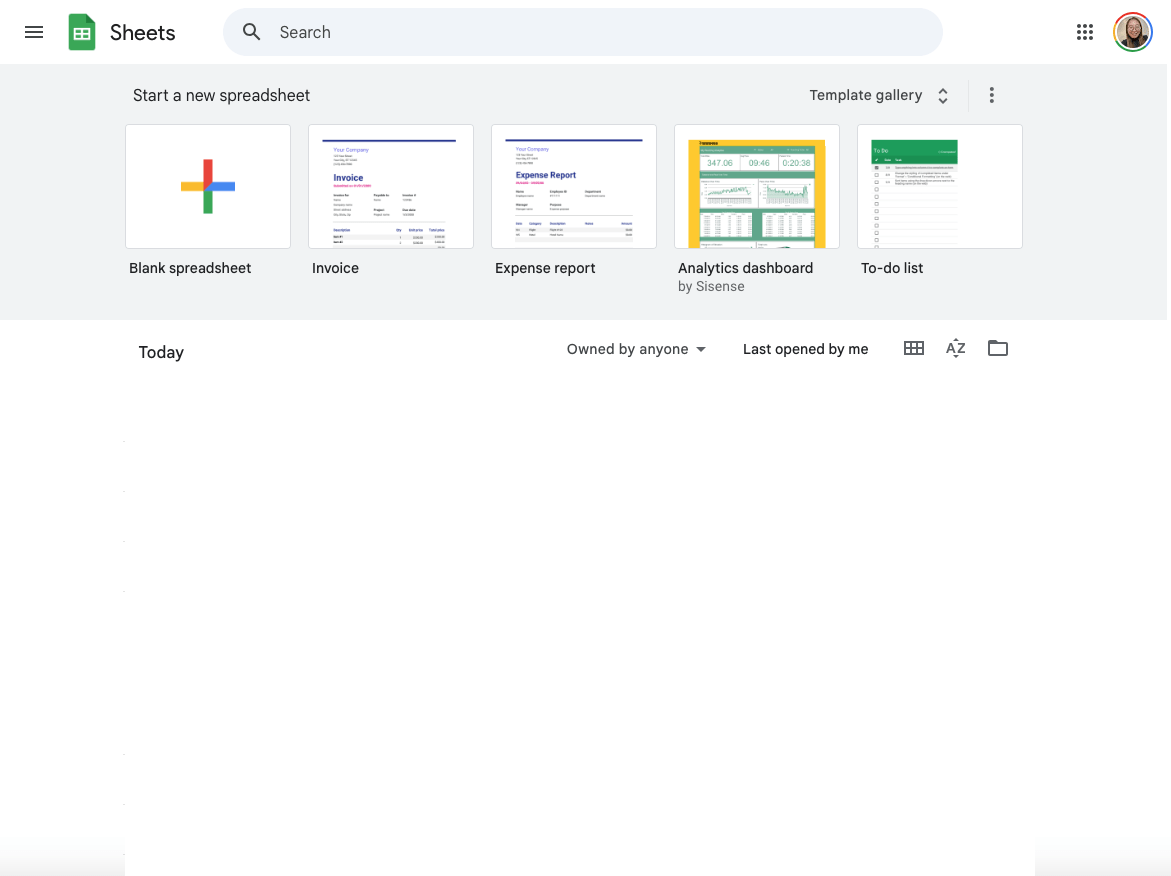
Task: Switch to grid view icon
Action: [x=914, y=348]
